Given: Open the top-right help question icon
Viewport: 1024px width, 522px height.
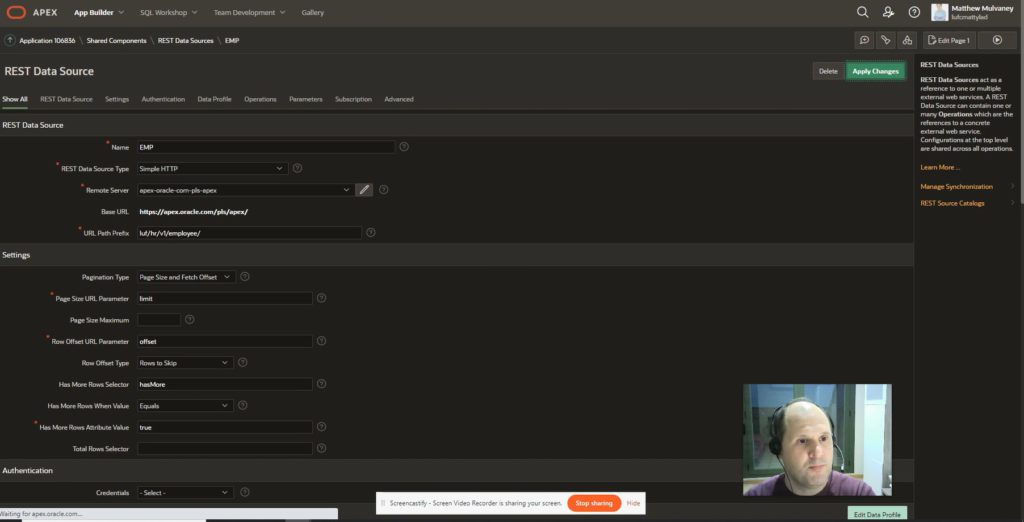Looking at the screenshot, I should pyautogui.click(x=914, y=12).
